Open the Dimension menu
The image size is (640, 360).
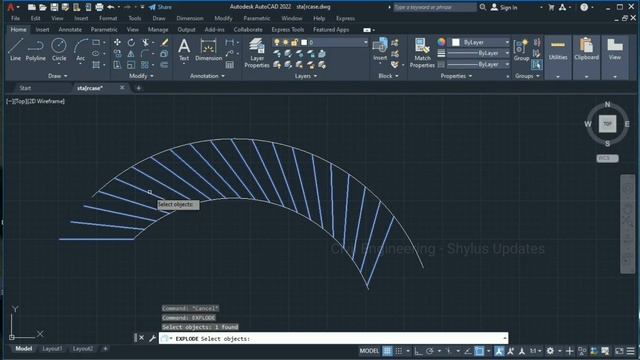point(190,18)
